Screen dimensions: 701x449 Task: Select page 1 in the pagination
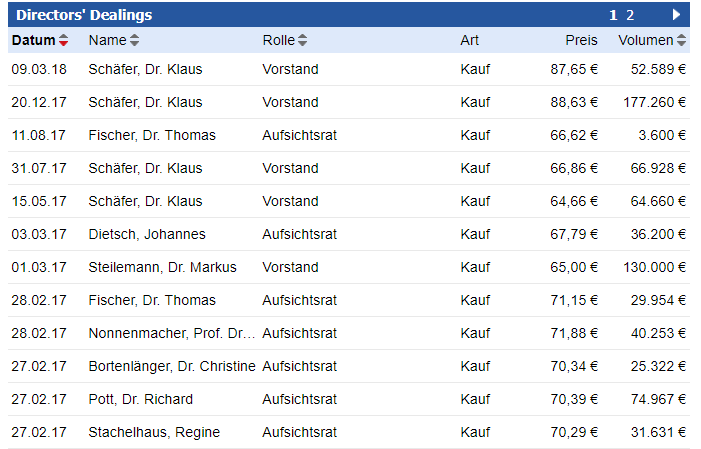click(614, 15)
